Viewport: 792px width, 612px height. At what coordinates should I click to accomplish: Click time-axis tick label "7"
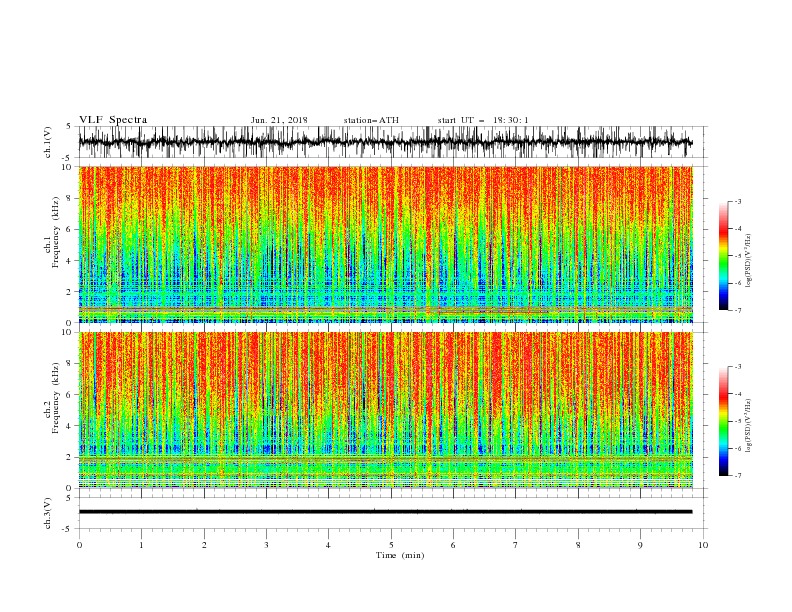pos(516,545)
